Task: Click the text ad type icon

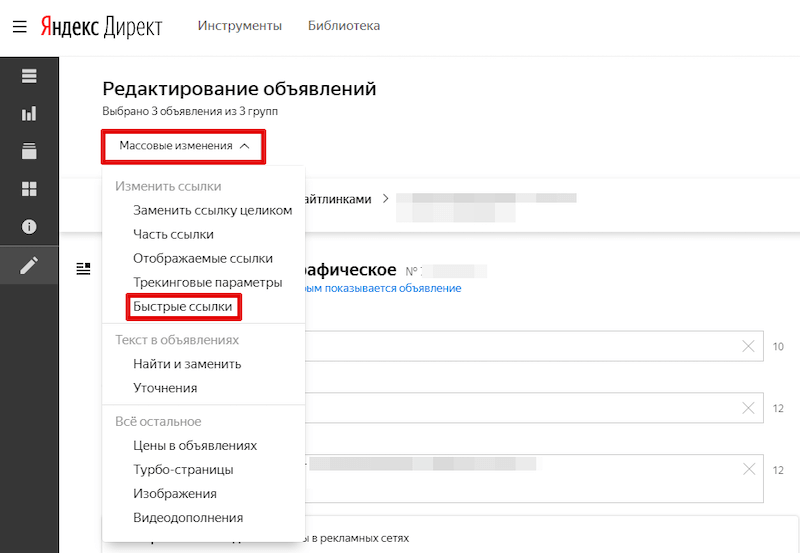Action: click(x=83, y=269)
